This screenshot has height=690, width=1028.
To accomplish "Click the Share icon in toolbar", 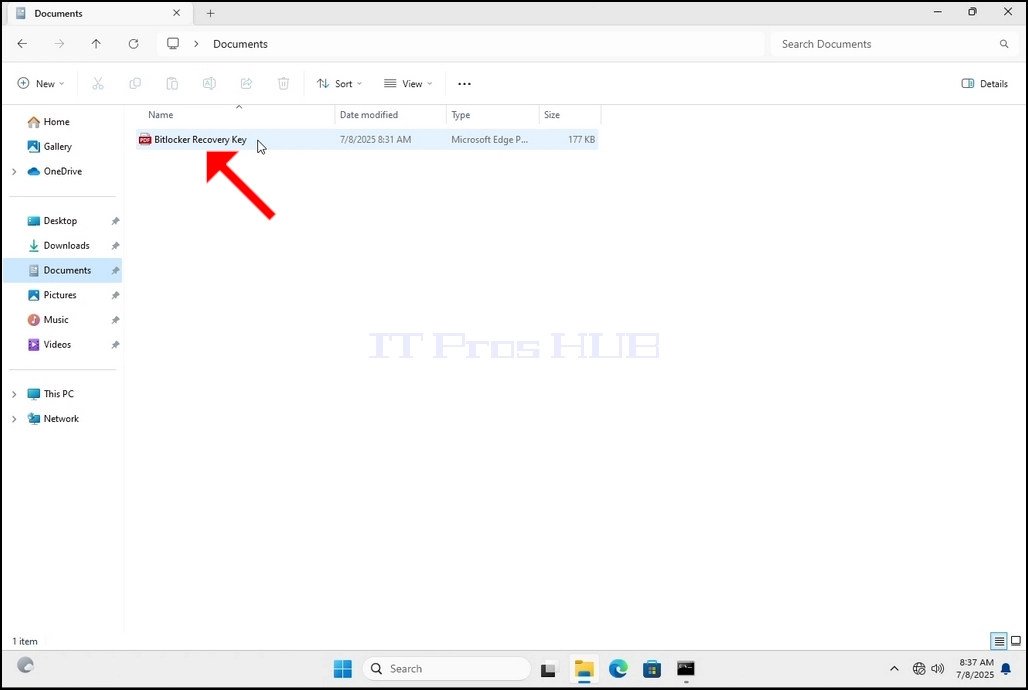I will [x=247, y=83].
